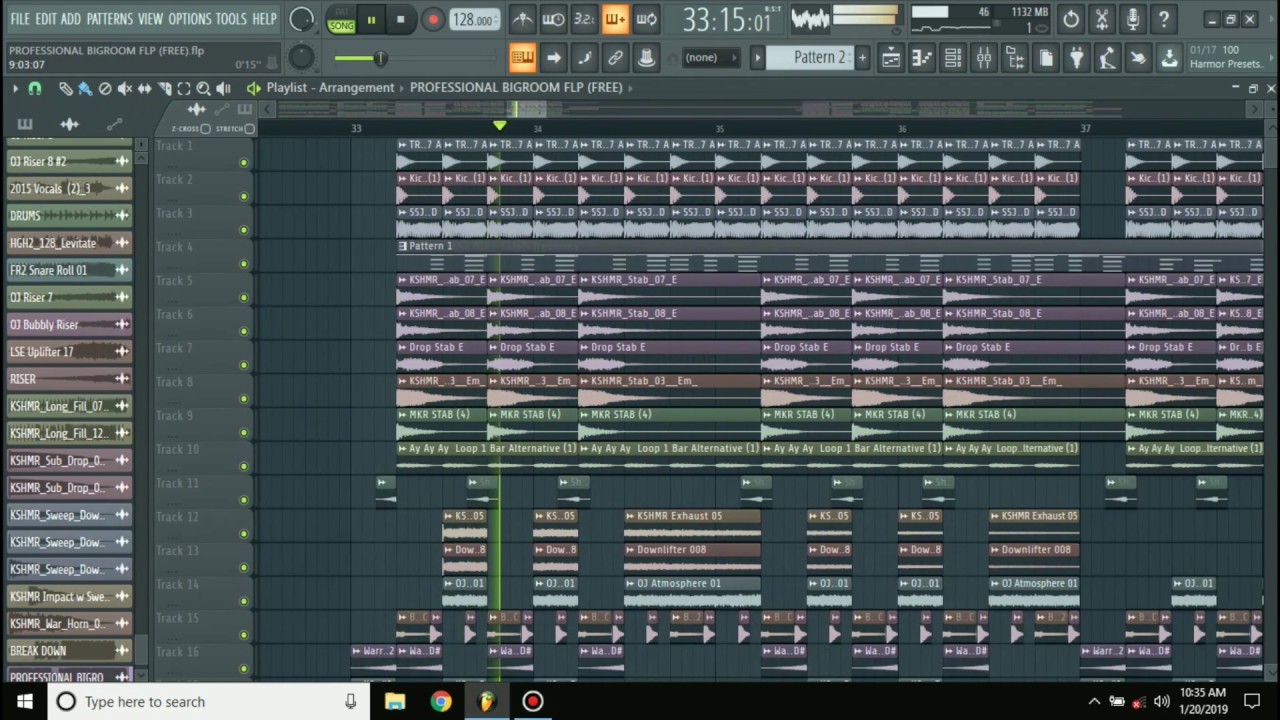Image resolution: width=1280 pixels, height=720 pixels.
Task: Toggle the STRETCH checkbox
Action: 249,129
